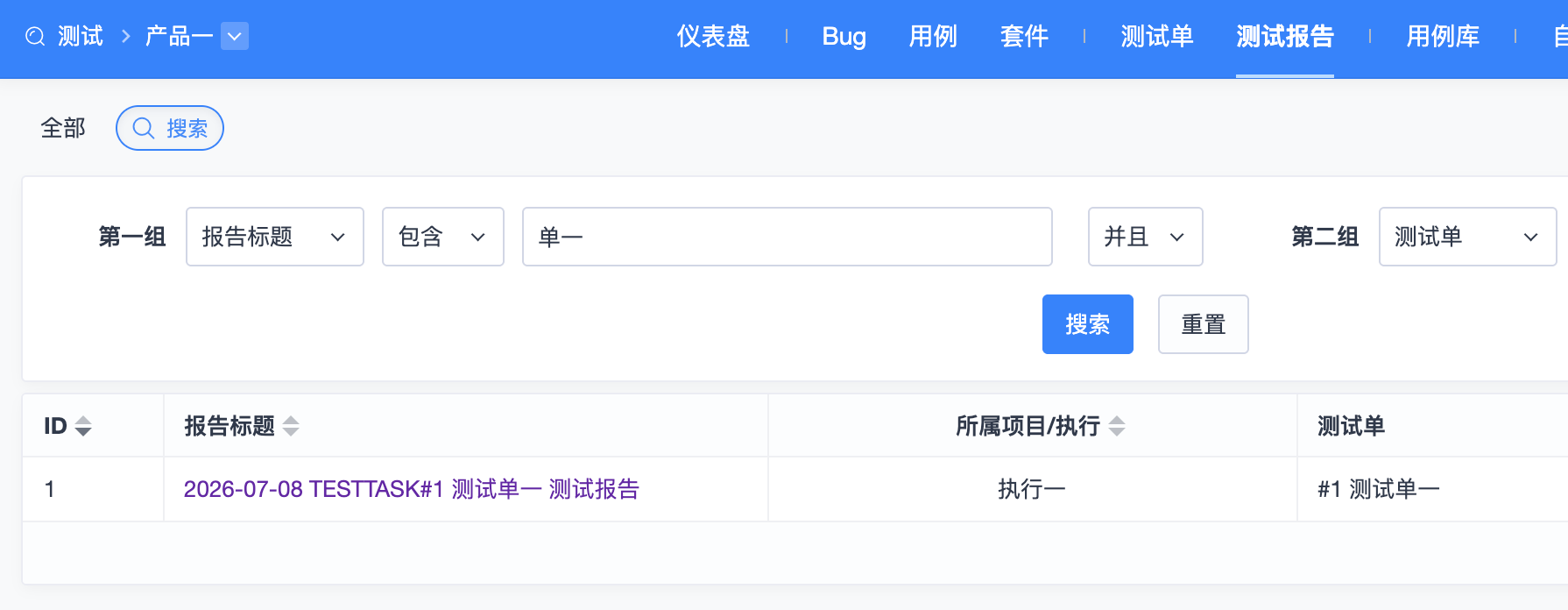Screen dimensions: 1568x610
Task: Expand the 包含 operator dropdown
Action: pyautogui.click(x=443, y=237)
